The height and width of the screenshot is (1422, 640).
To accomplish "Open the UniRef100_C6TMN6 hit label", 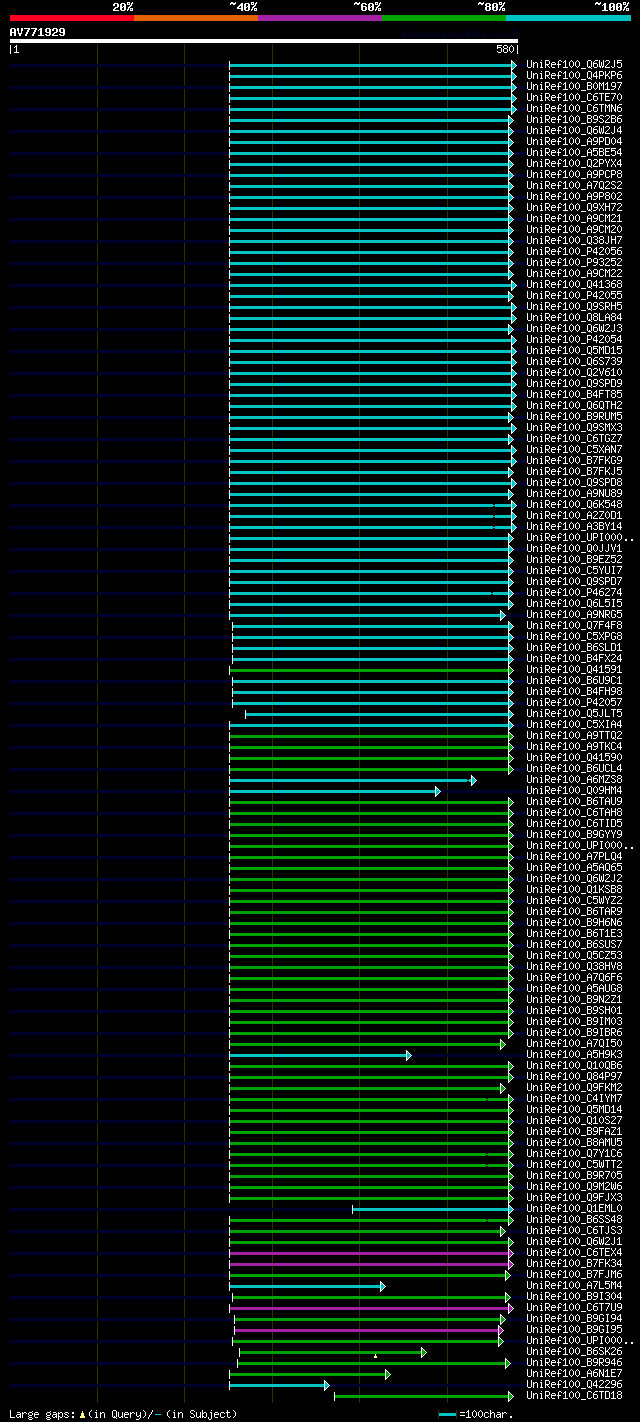I will pyautogui.click(x=574, y=109).
